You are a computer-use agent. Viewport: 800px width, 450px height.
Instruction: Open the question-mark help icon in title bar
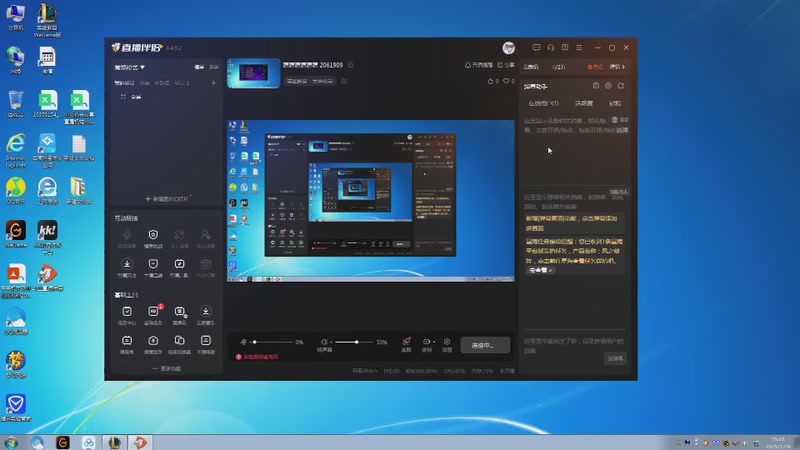(x=565, y=47)
